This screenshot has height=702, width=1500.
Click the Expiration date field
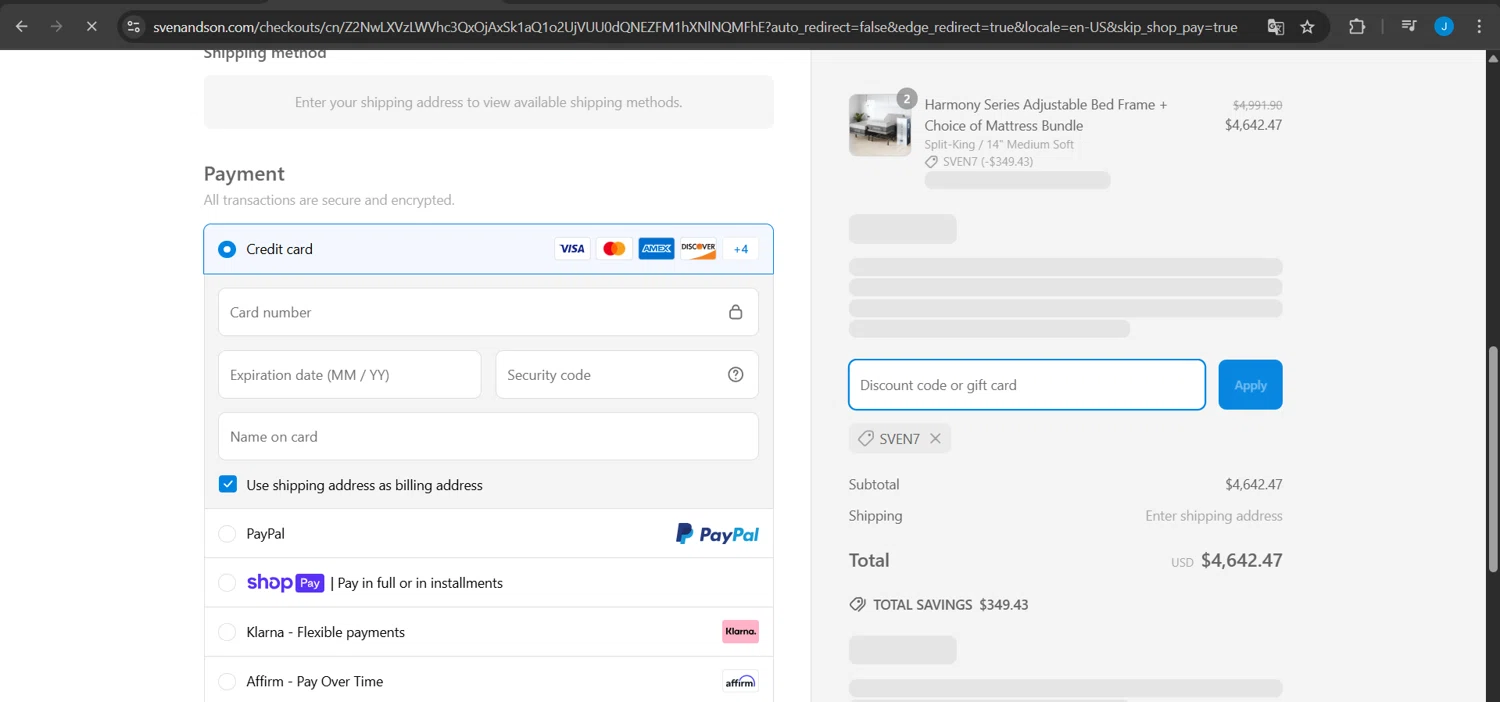pyautogui.click(x=349, y=374)
